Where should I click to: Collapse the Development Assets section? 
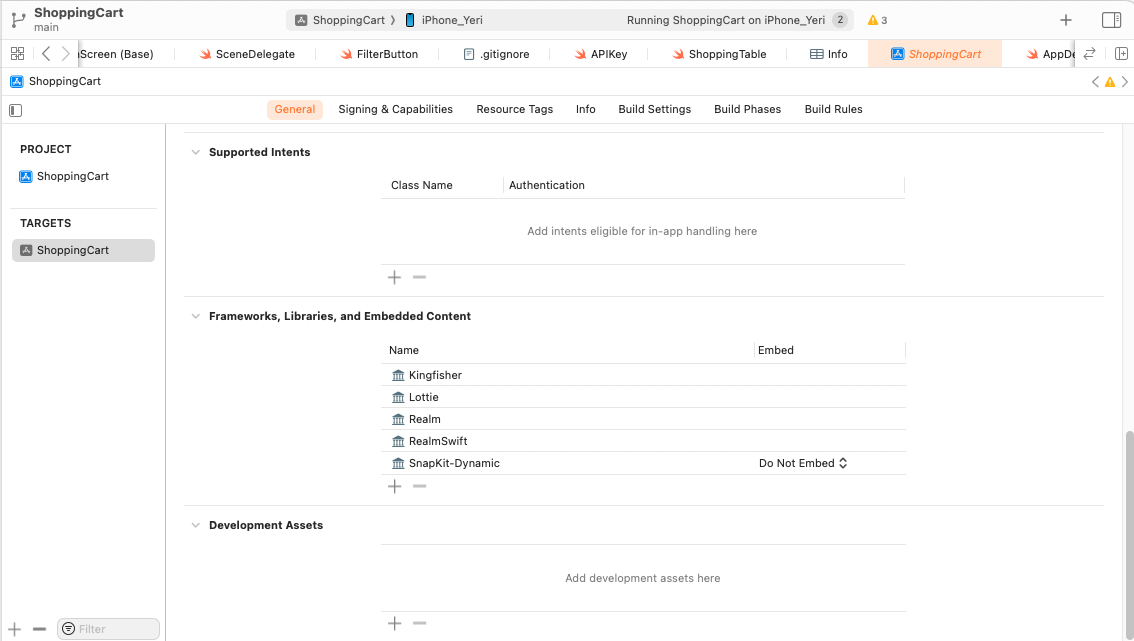(195, 525)
